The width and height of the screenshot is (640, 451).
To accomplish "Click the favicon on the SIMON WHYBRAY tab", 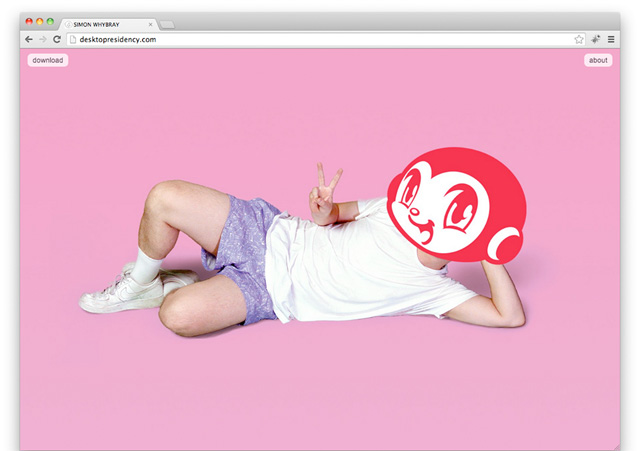I will pyautogui.click(x=68, y=22).
